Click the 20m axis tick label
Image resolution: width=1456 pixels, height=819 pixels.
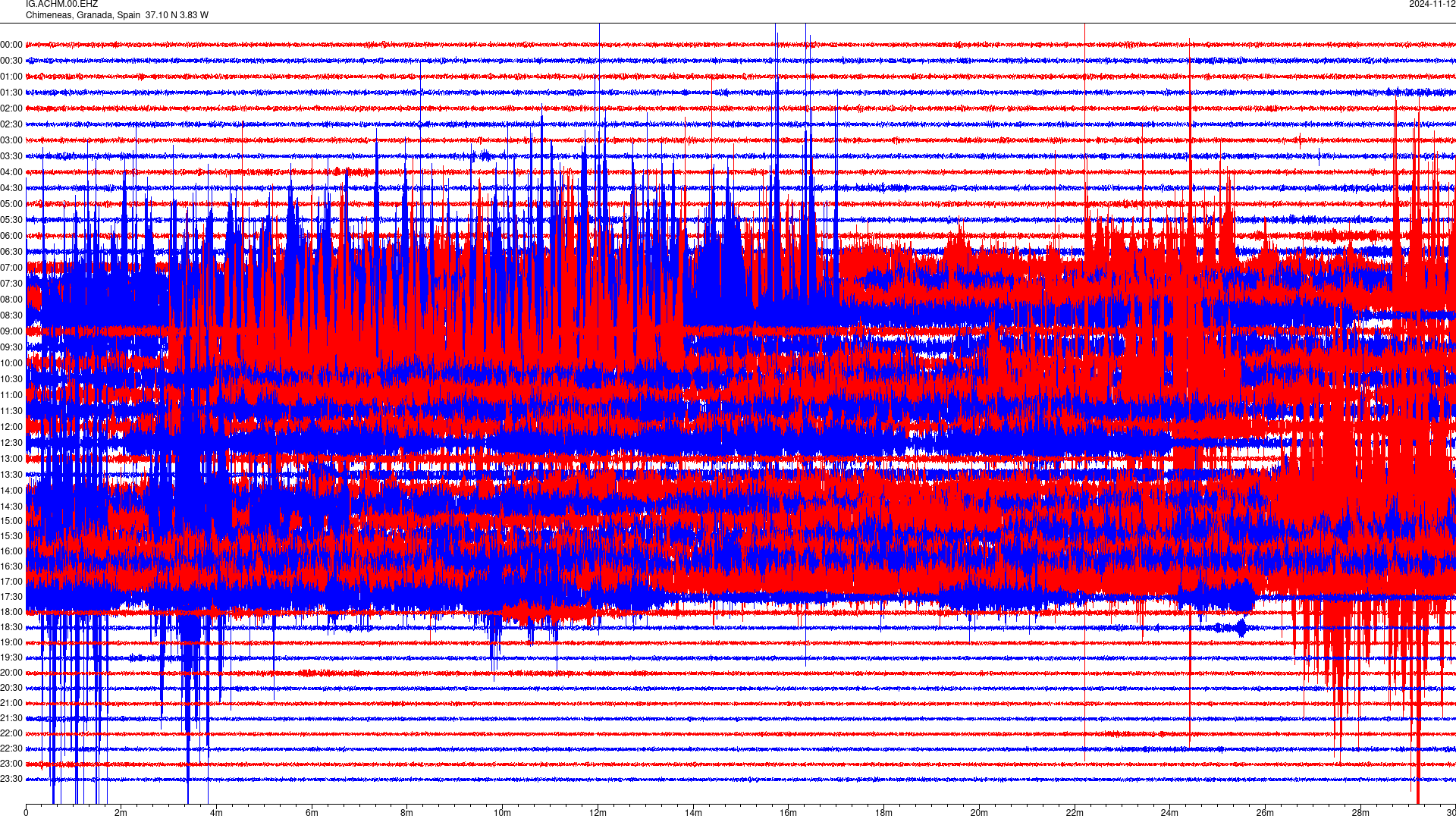tap(979, 813)
